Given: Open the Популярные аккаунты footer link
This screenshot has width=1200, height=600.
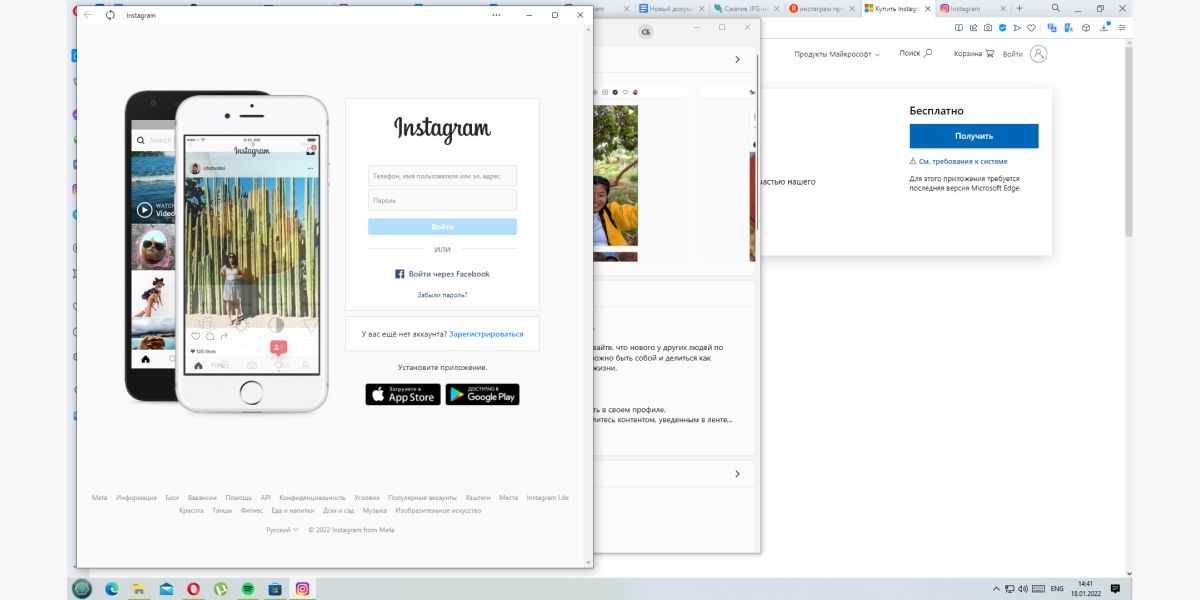Looking at the screenshot, I should pyautogui.click(x=422, y=497).
